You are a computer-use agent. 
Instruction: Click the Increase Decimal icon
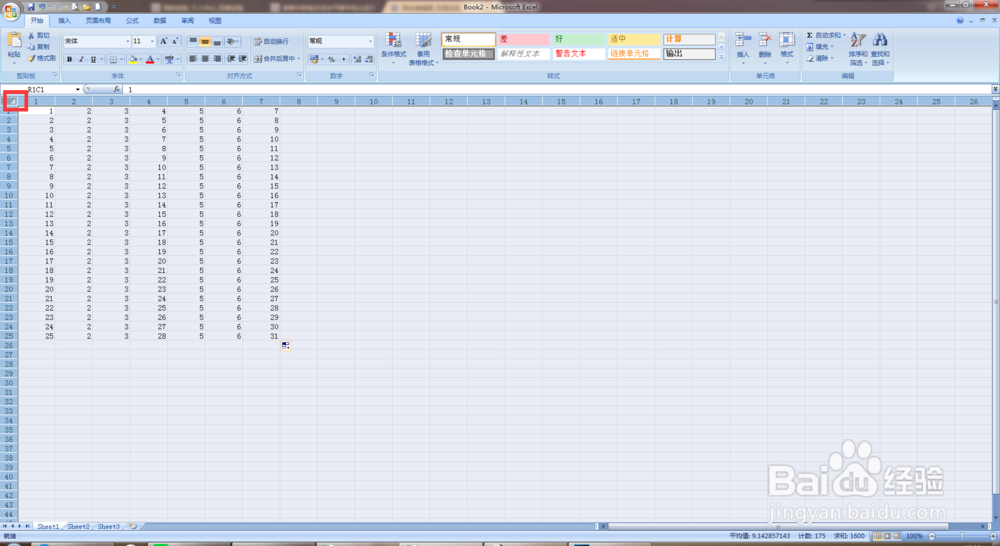(x=357, y=59)
